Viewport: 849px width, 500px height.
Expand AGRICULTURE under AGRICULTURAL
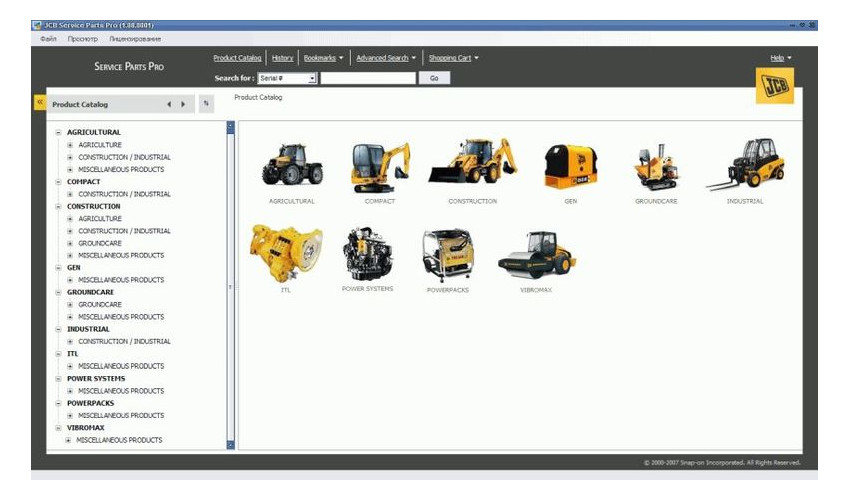70,145
